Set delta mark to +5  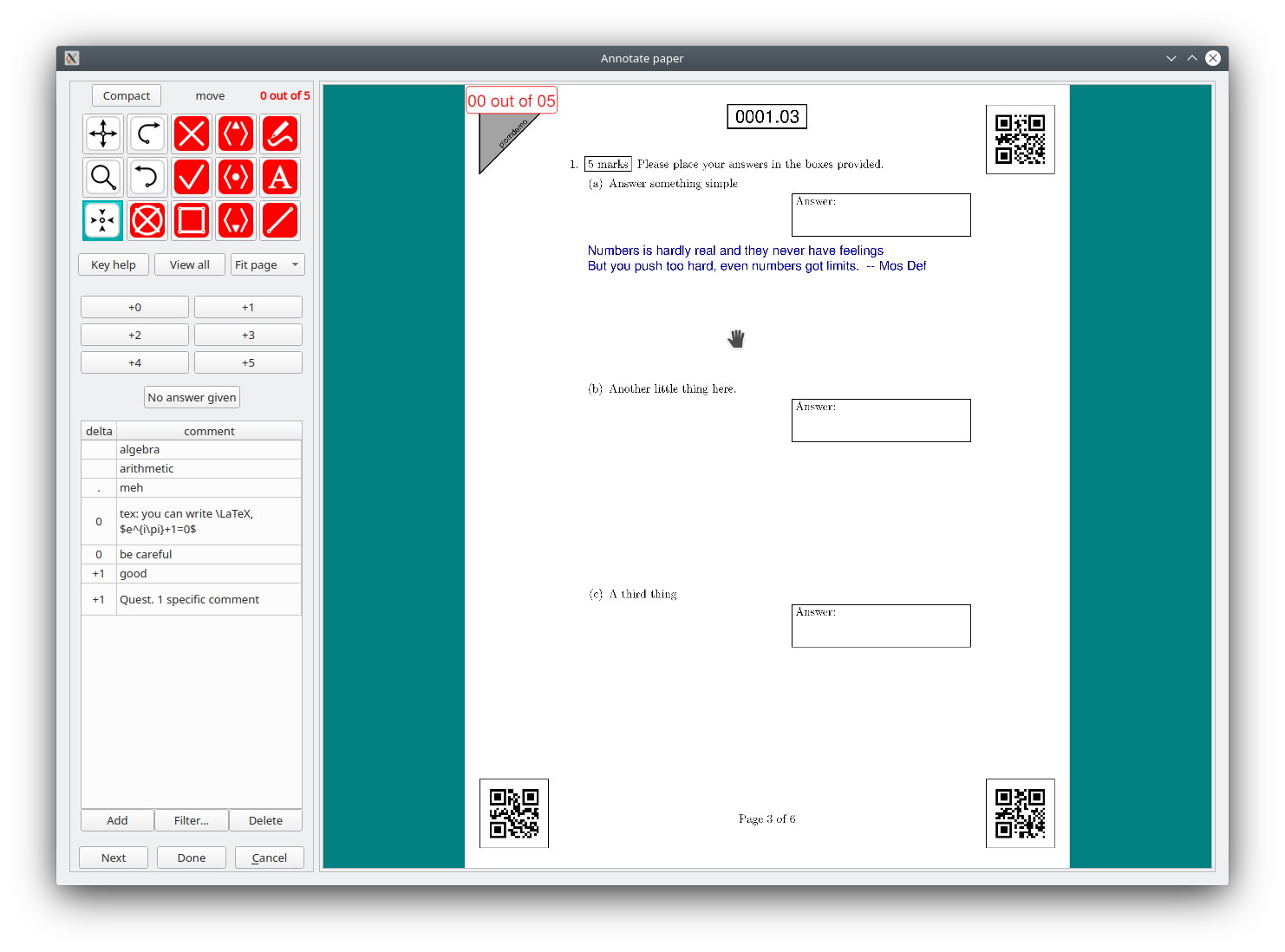248,362
